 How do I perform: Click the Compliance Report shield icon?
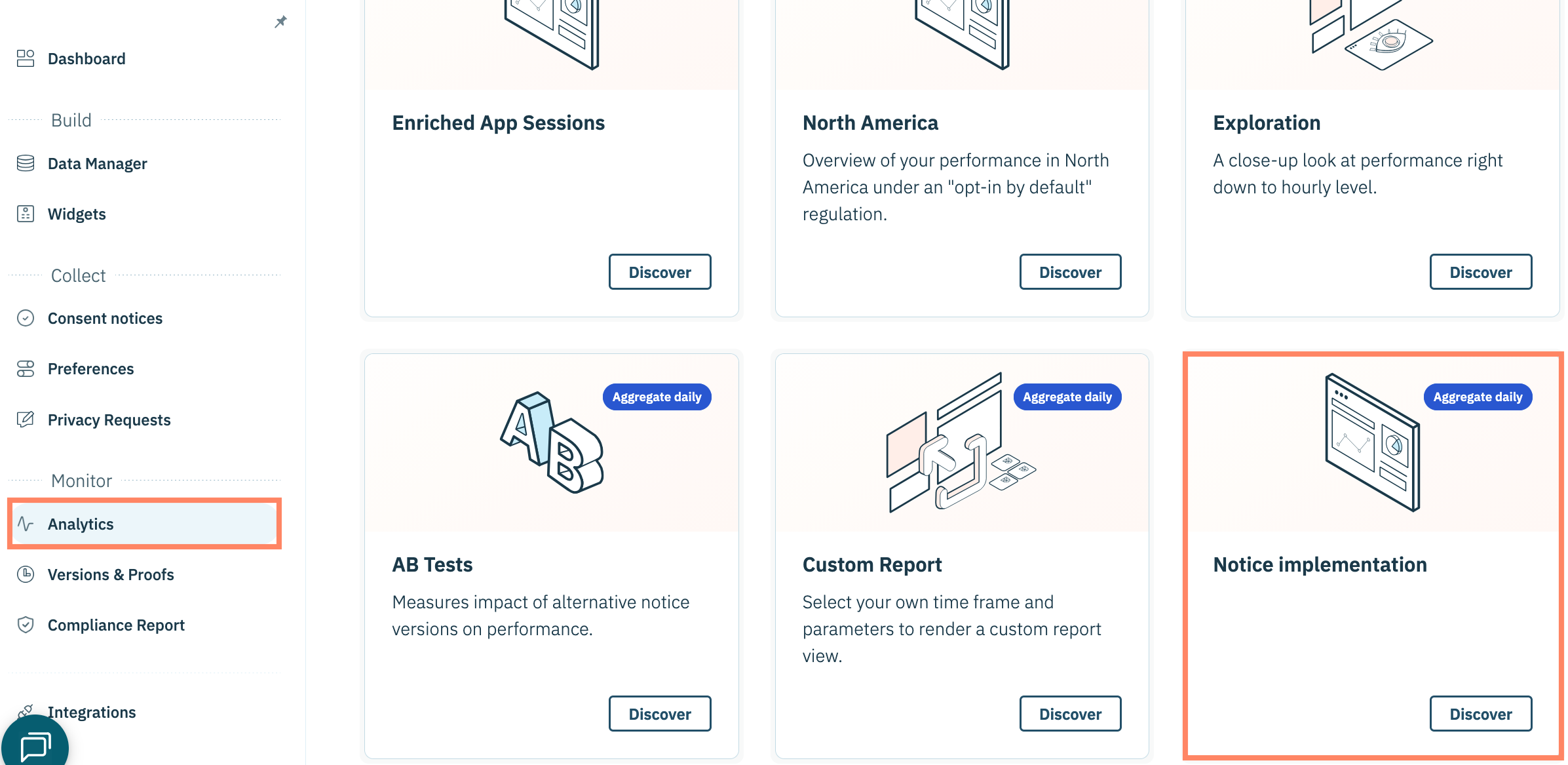click(26, 625)
